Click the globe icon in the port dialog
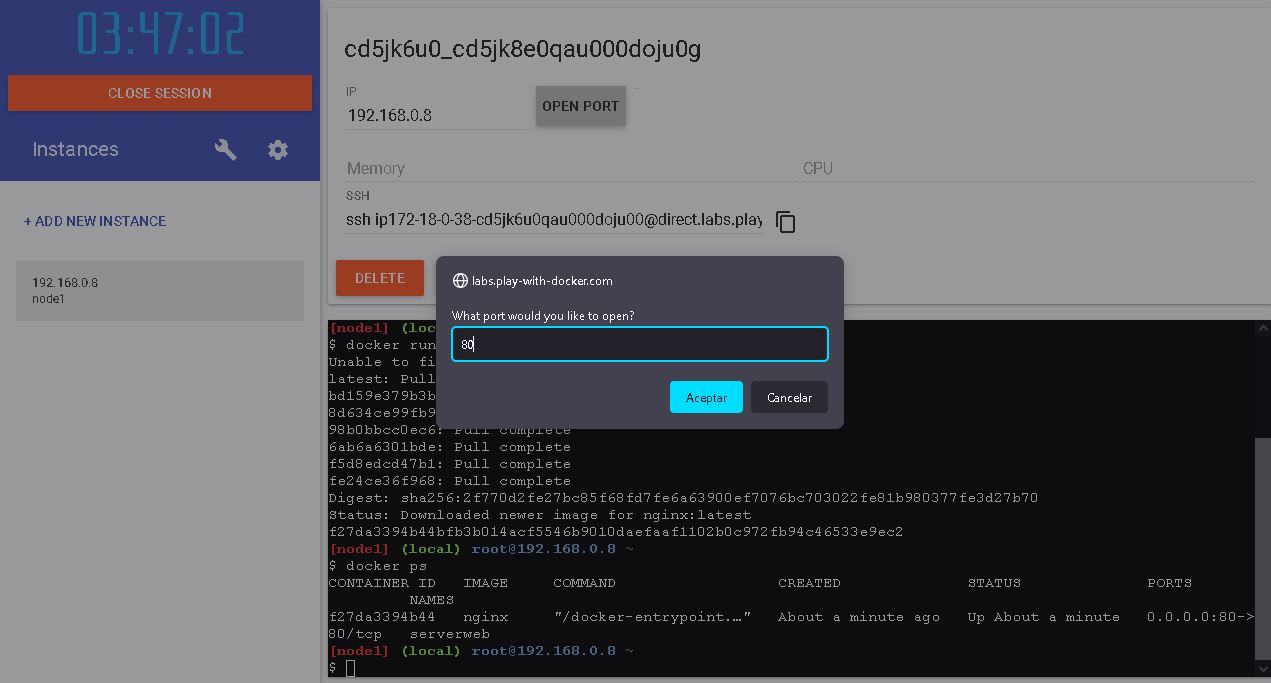The width and height of the screenshot is (1271, 683). pyautogui.click(x=459, y=281)
